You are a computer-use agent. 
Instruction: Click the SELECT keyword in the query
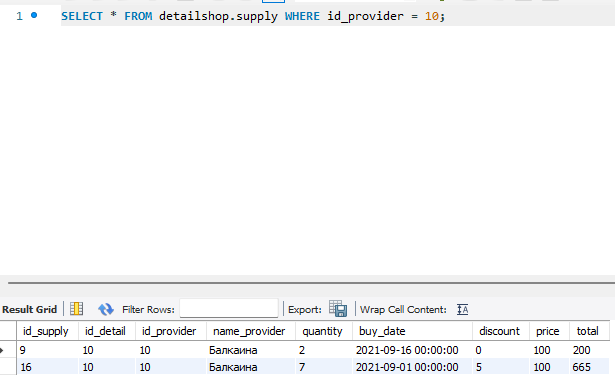82,16
